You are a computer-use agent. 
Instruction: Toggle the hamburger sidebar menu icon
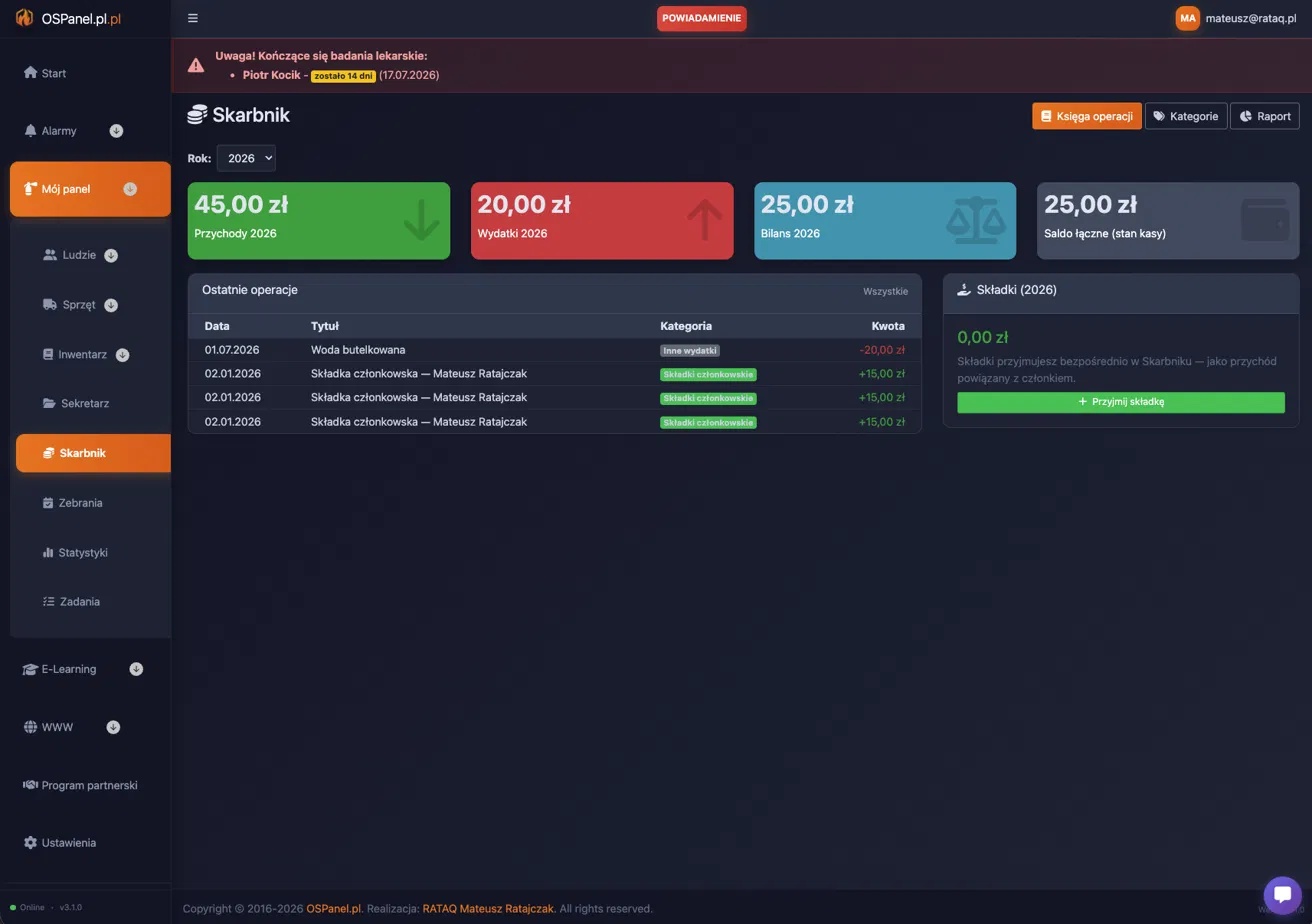pos(193,18)
